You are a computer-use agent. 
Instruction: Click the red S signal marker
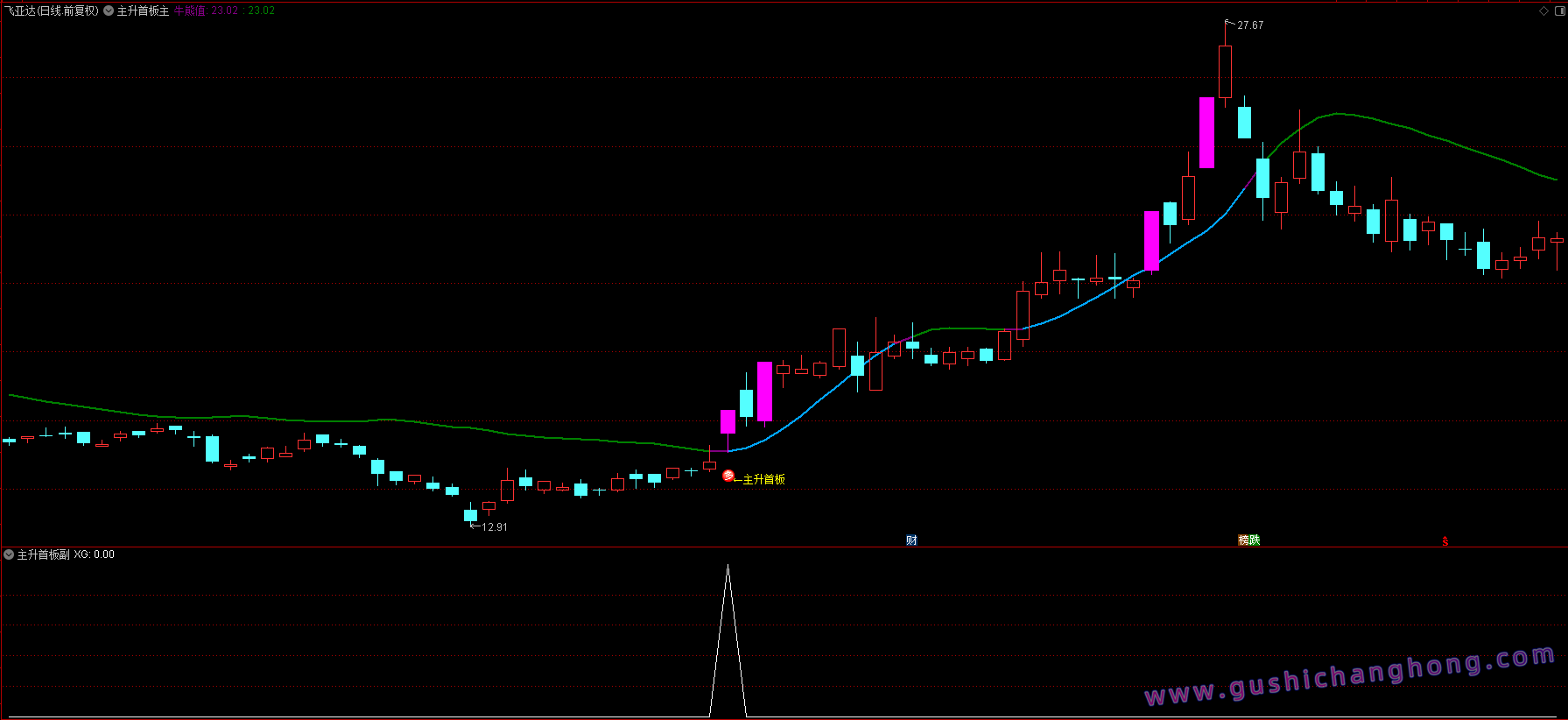(1445, 541)
